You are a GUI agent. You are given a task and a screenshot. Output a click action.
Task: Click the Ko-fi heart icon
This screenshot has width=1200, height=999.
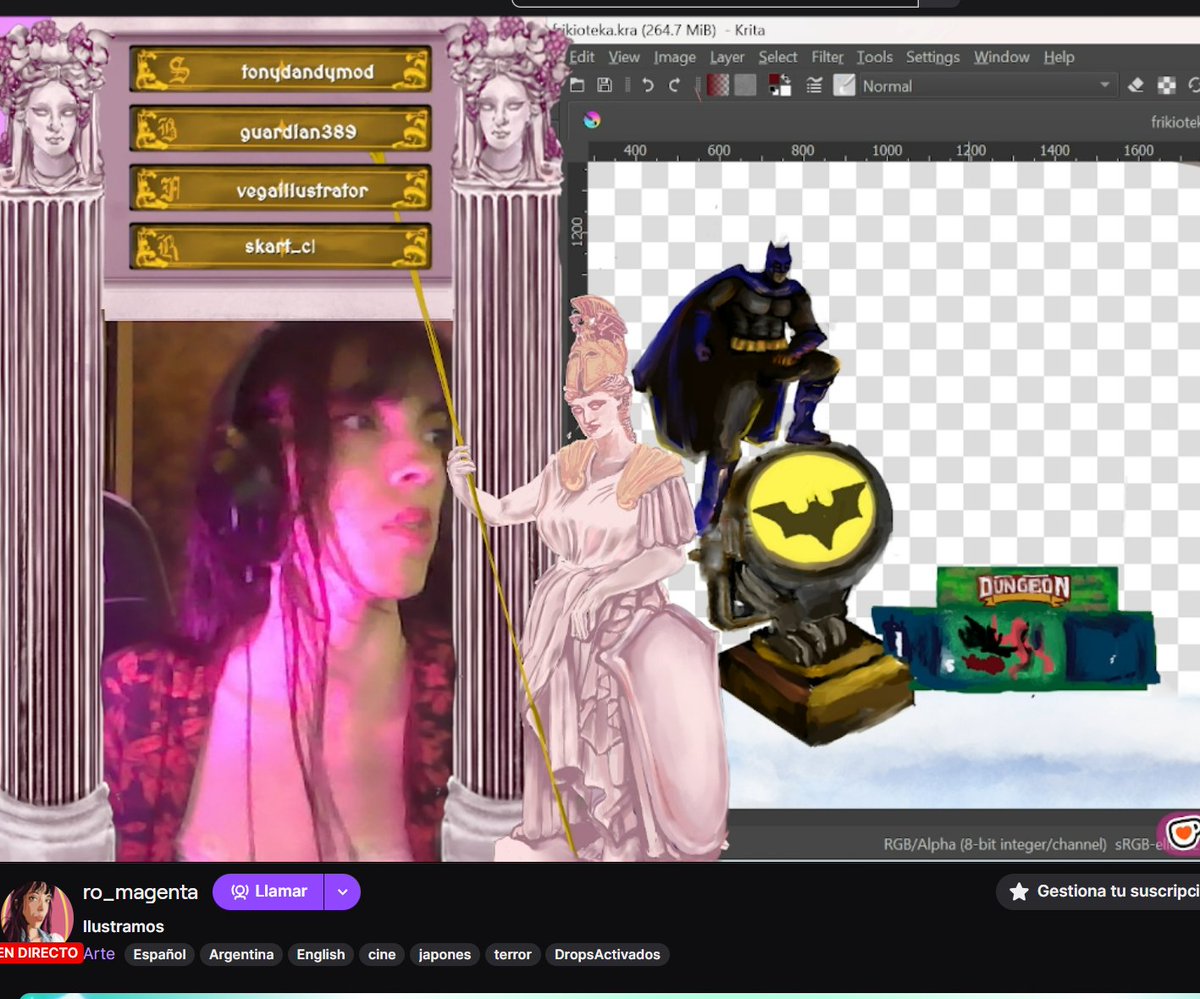[1182, 832]
